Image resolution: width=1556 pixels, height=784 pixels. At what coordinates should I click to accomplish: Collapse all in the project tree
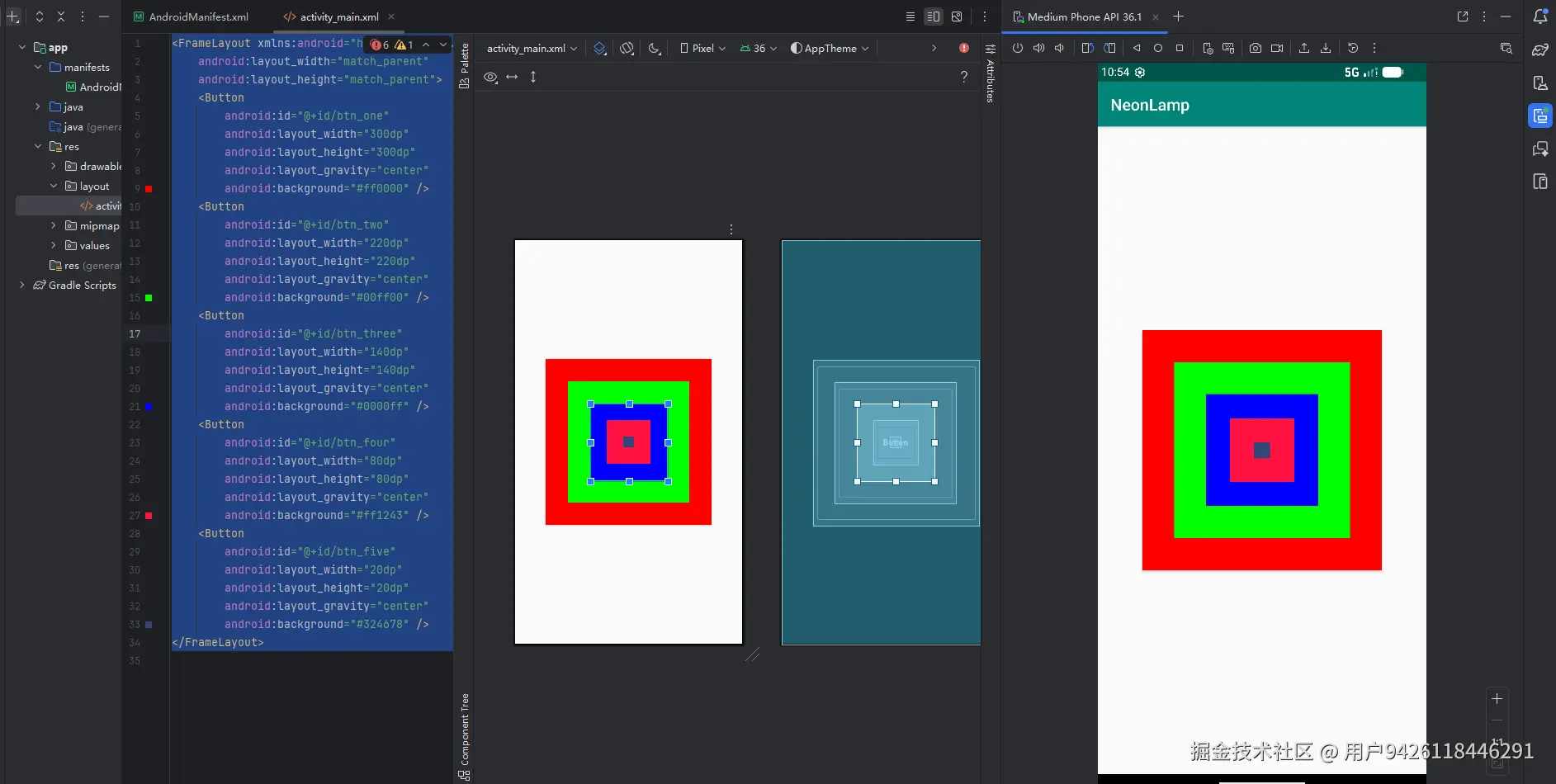[x=60, y=17]
